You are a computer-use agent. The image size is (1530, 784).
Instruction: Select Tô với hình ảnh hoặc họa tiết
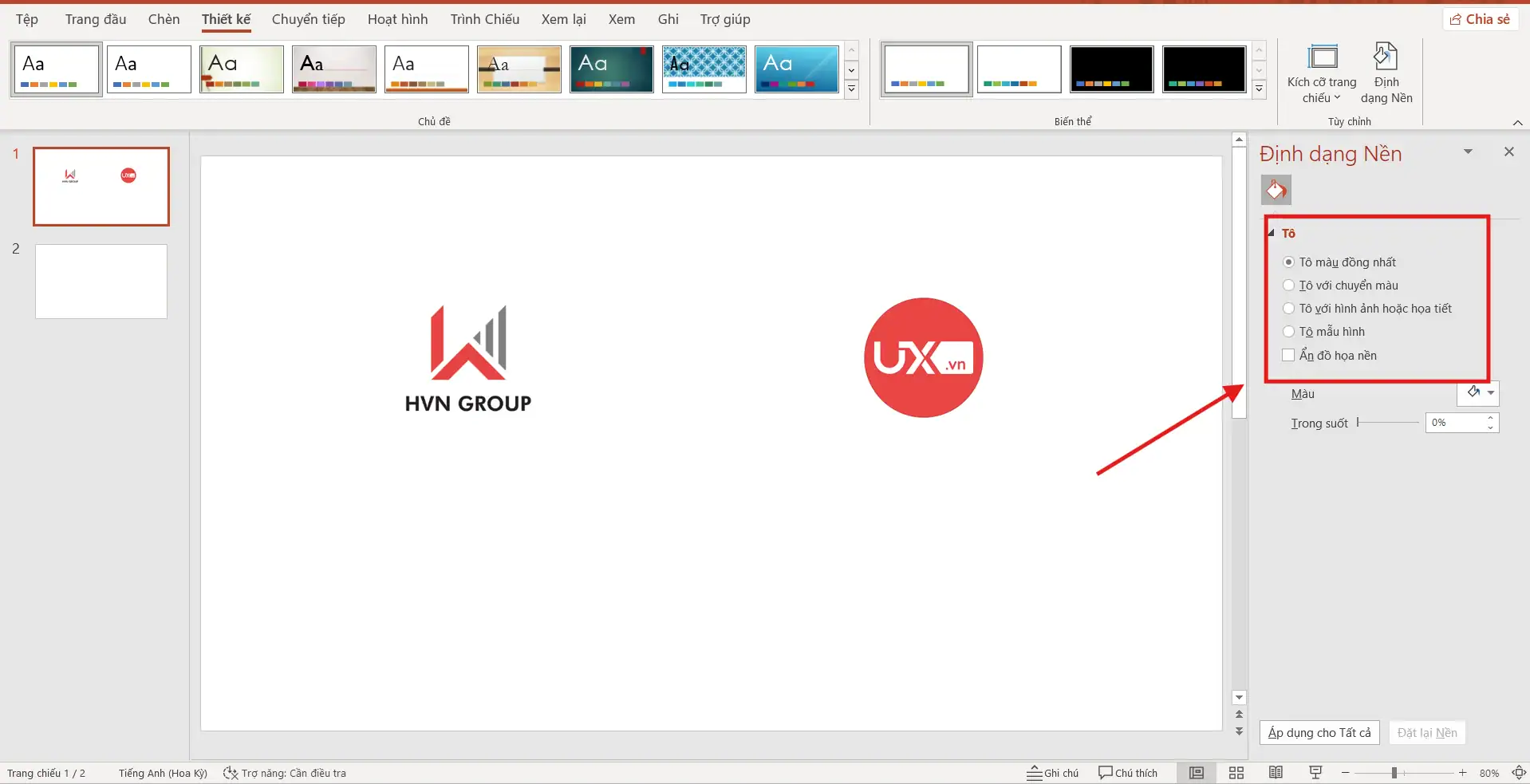pos(1289,308)
